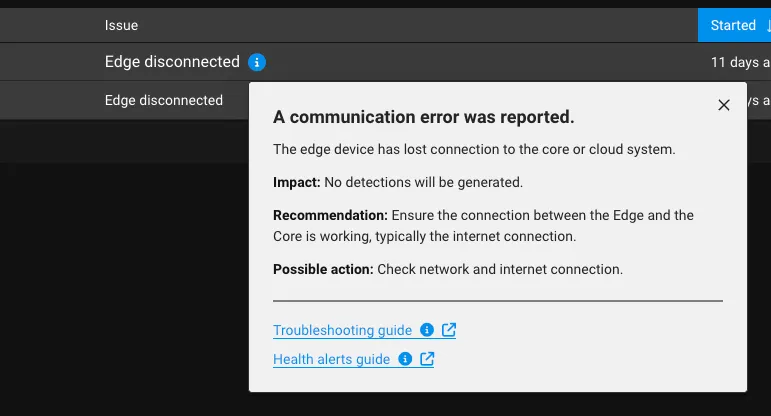Click external-link icon beside Health alerts guide
This screenshot has height=416, width=771.
[x=427, y=359]
